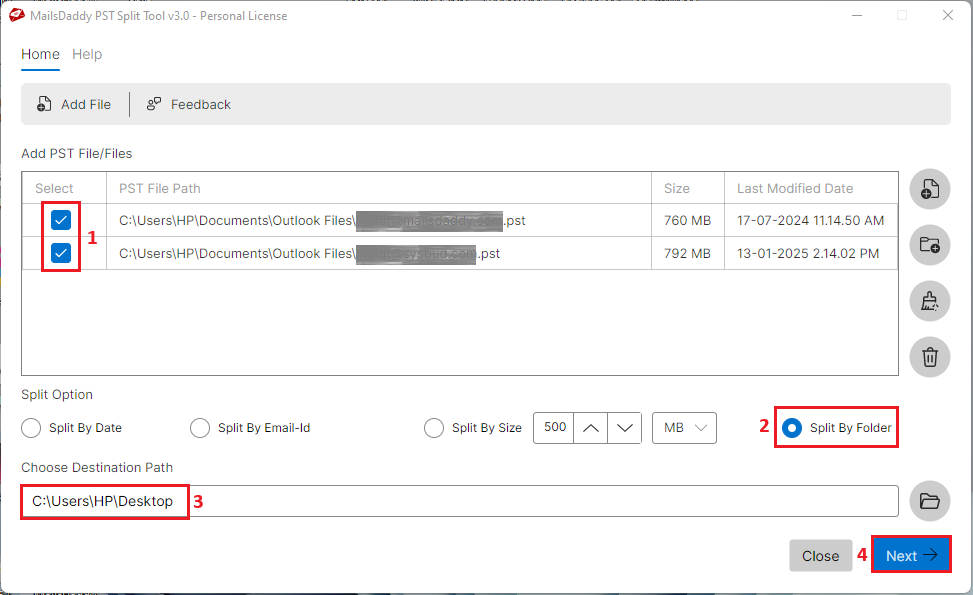Select the 792 MB size cell
Viewport: 973px width, 595px height.
click(x=688, y=254)
